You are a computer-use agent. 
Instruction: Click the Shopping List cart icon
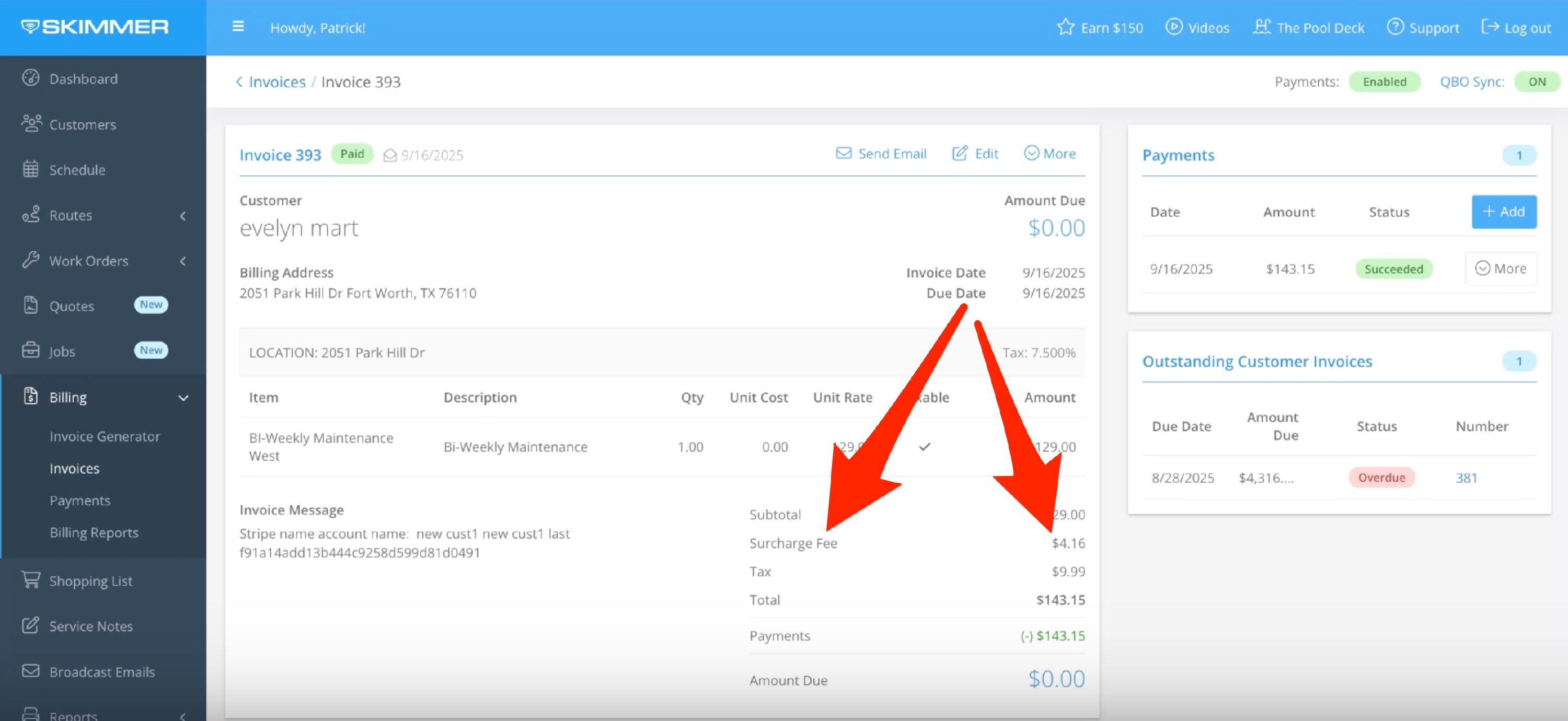pos(30,580)
